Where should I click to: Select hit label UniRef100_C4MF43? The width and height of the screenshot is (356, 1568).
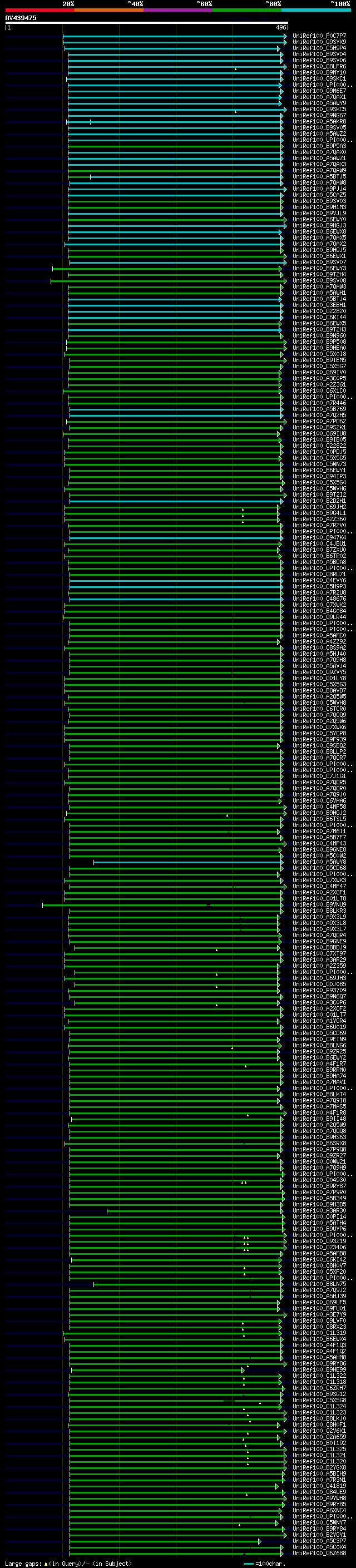(x=319, y=844)
